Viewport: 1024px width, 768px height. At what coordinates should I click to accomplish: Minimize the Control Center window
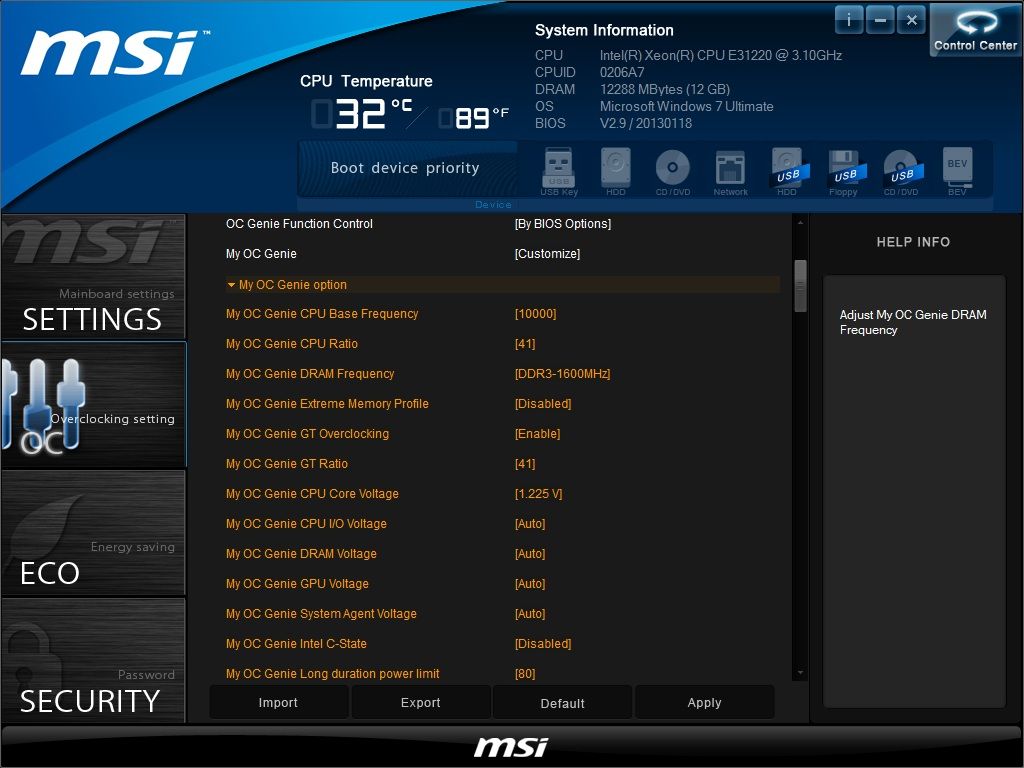click(x=880, y=20)
